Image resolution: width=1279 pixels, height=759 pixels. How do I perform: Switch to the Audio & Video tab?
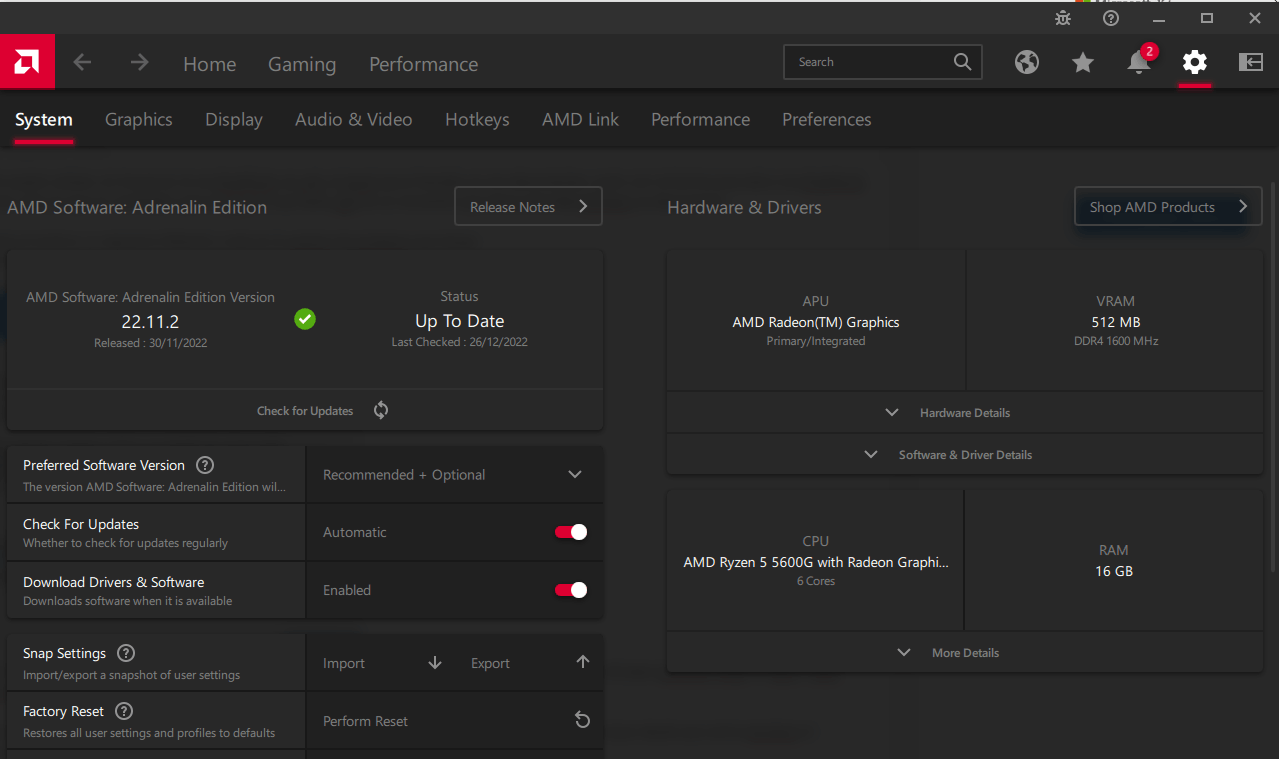point(354,120)
